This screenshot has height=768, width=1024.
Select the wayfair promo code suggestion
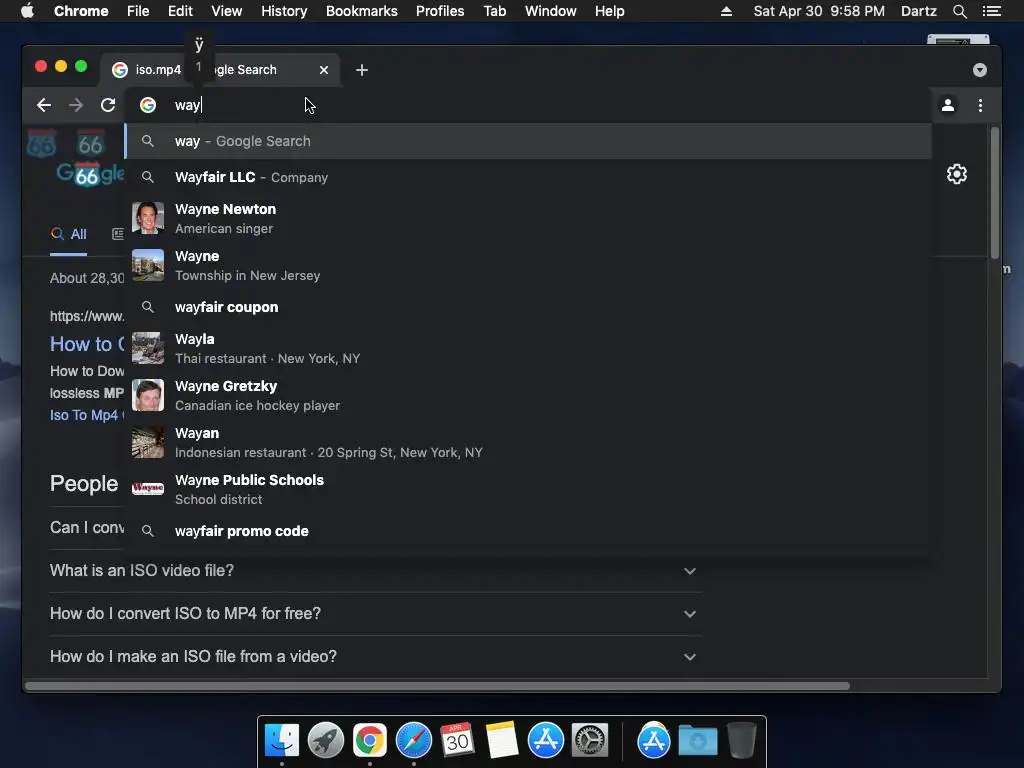(528, 531)
